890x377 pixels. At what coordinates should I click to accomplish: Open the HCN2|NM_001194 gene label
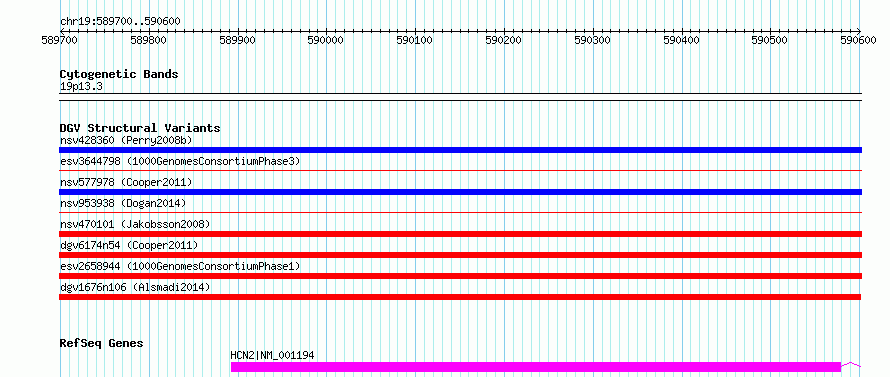click(x=272, y=355)
